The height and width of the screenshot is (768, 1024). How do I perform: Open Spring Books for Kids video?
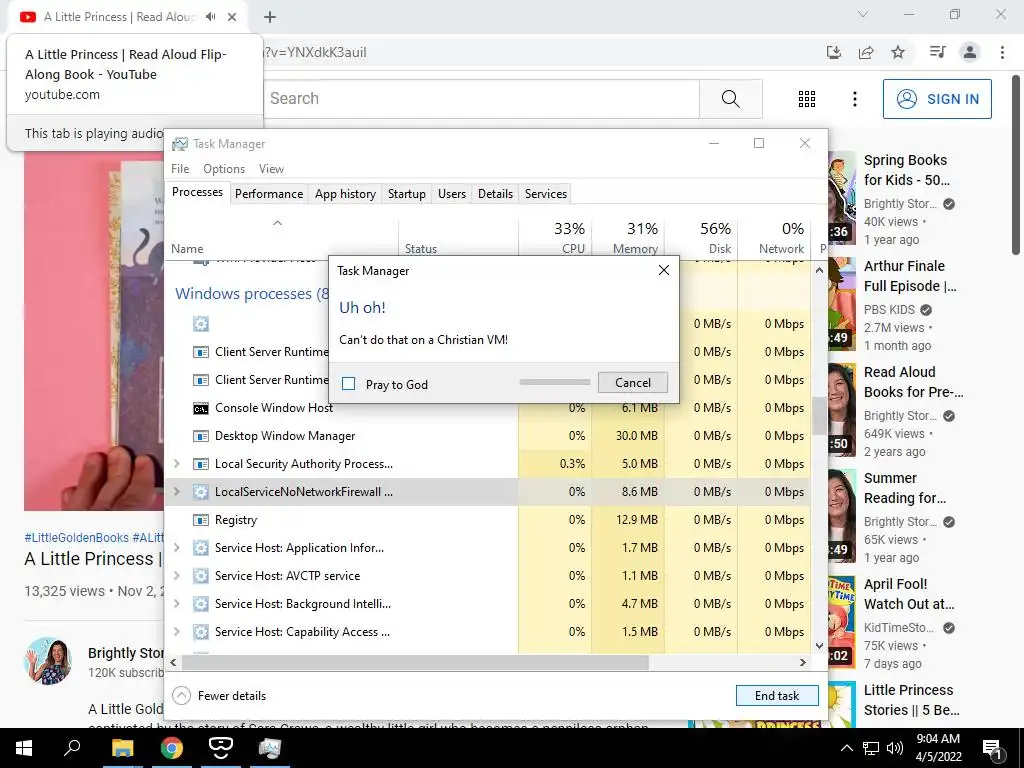tap(906, 170)
